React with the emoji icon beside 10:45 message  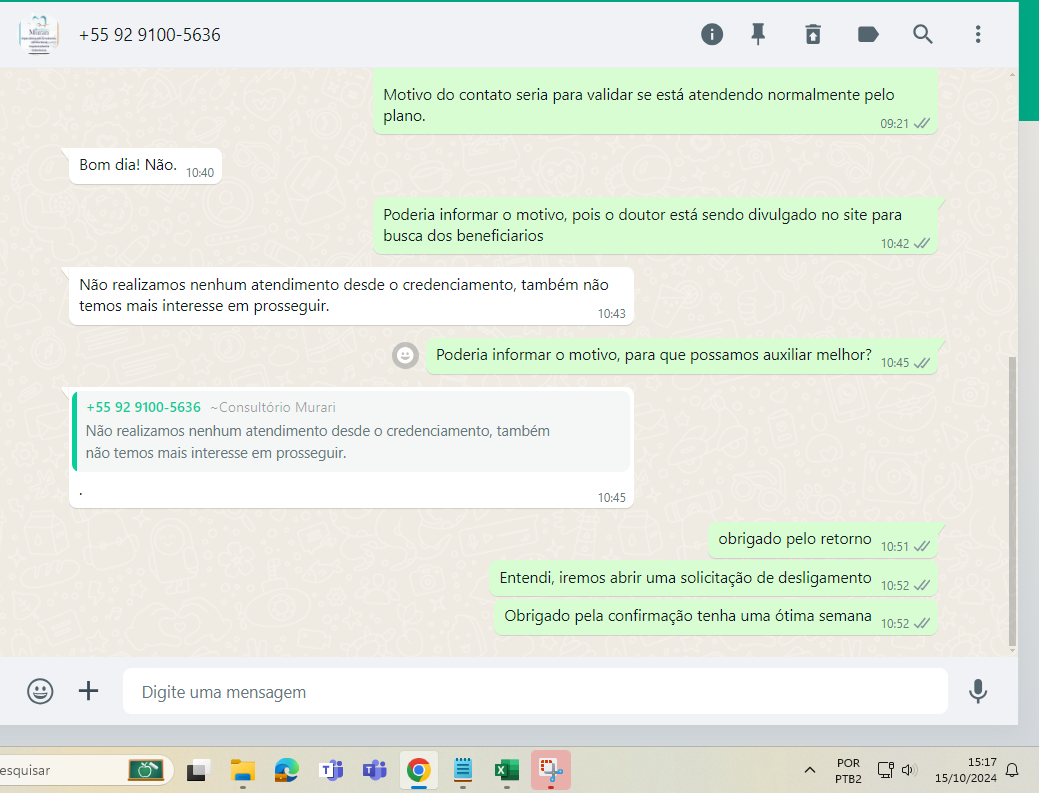pyautogui.click(x=405, y=356)
